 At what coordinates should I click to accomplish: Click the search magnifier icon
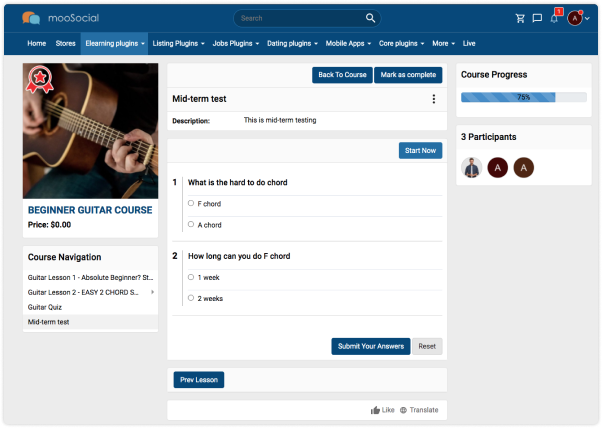[370, 18]
